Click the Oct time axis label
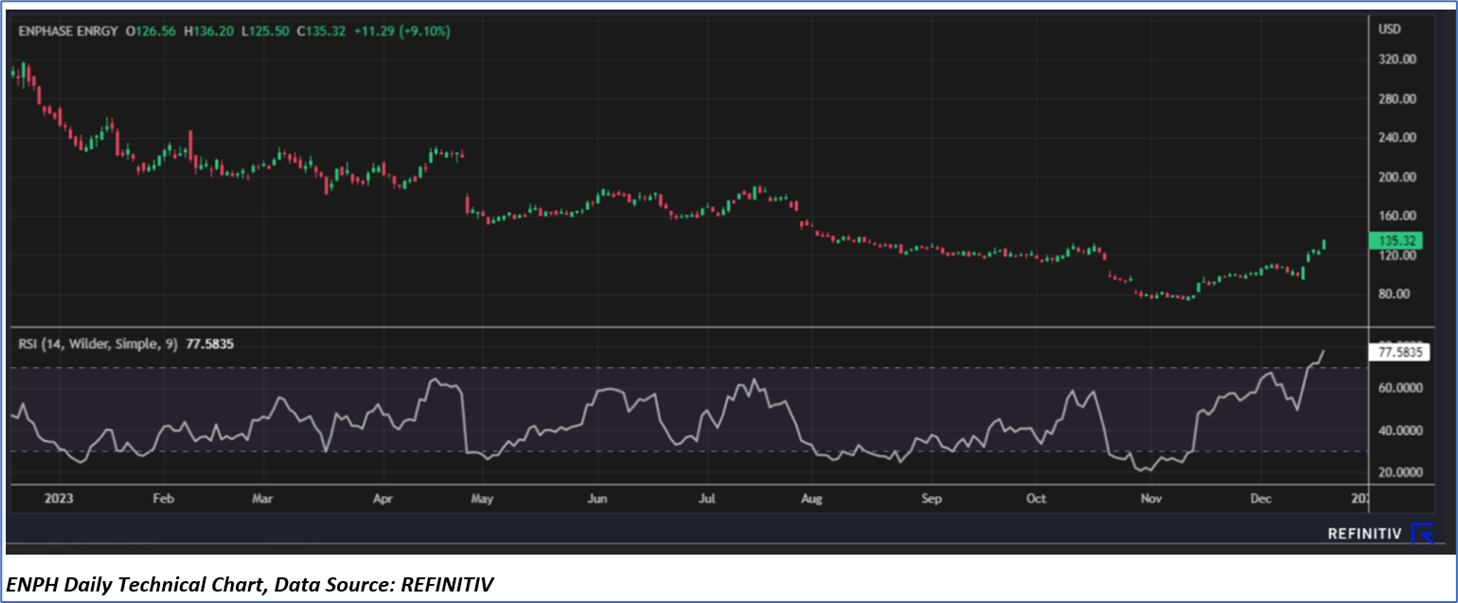 tap(1036, 497)
